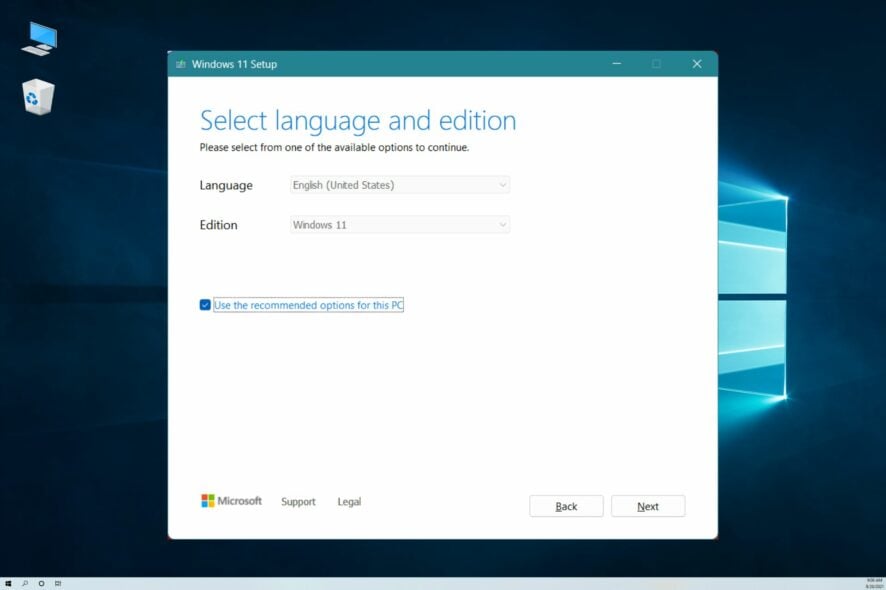This screenshot has height=590, width=886.
Task: Click the Windows Start button in taskbar
Action: click(x=8, y=583)
